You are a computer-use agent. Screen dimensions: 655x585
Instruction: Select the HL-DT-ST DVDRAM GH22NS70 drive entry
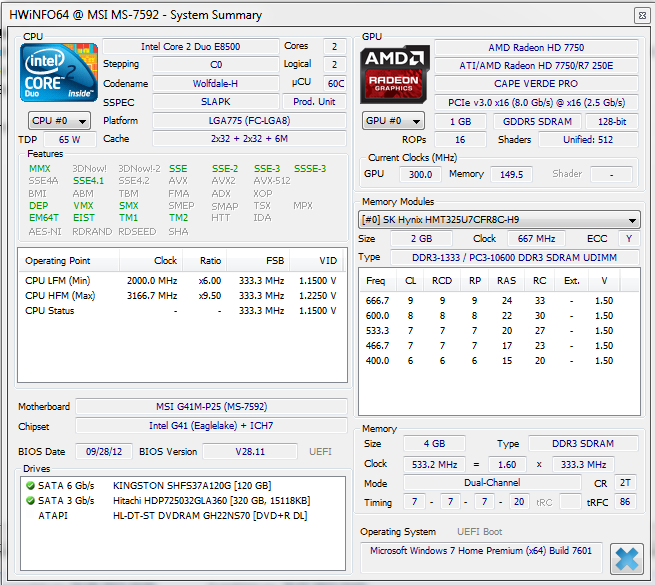click(x=183, y=516)
